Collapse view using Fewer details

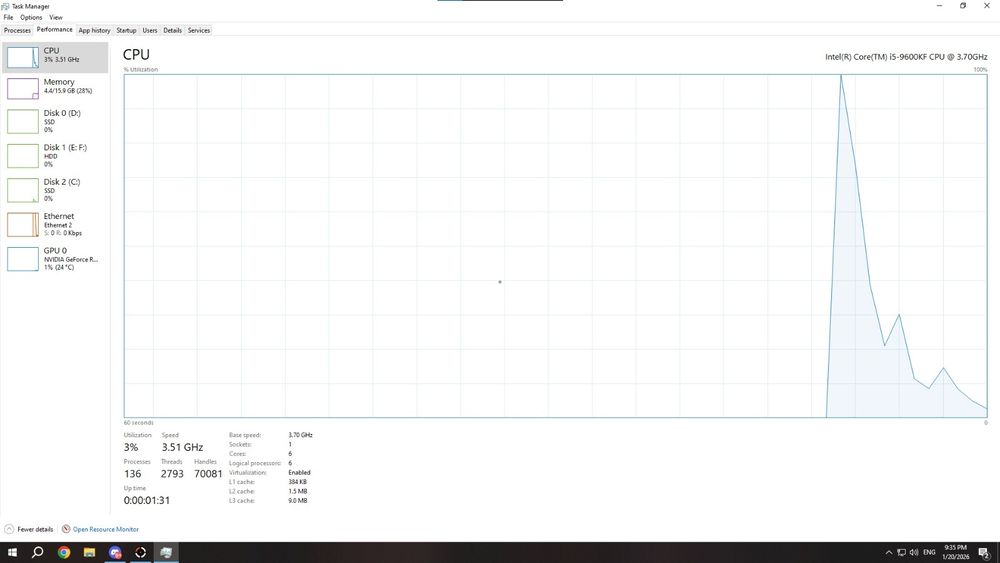[x=29, y=529]
